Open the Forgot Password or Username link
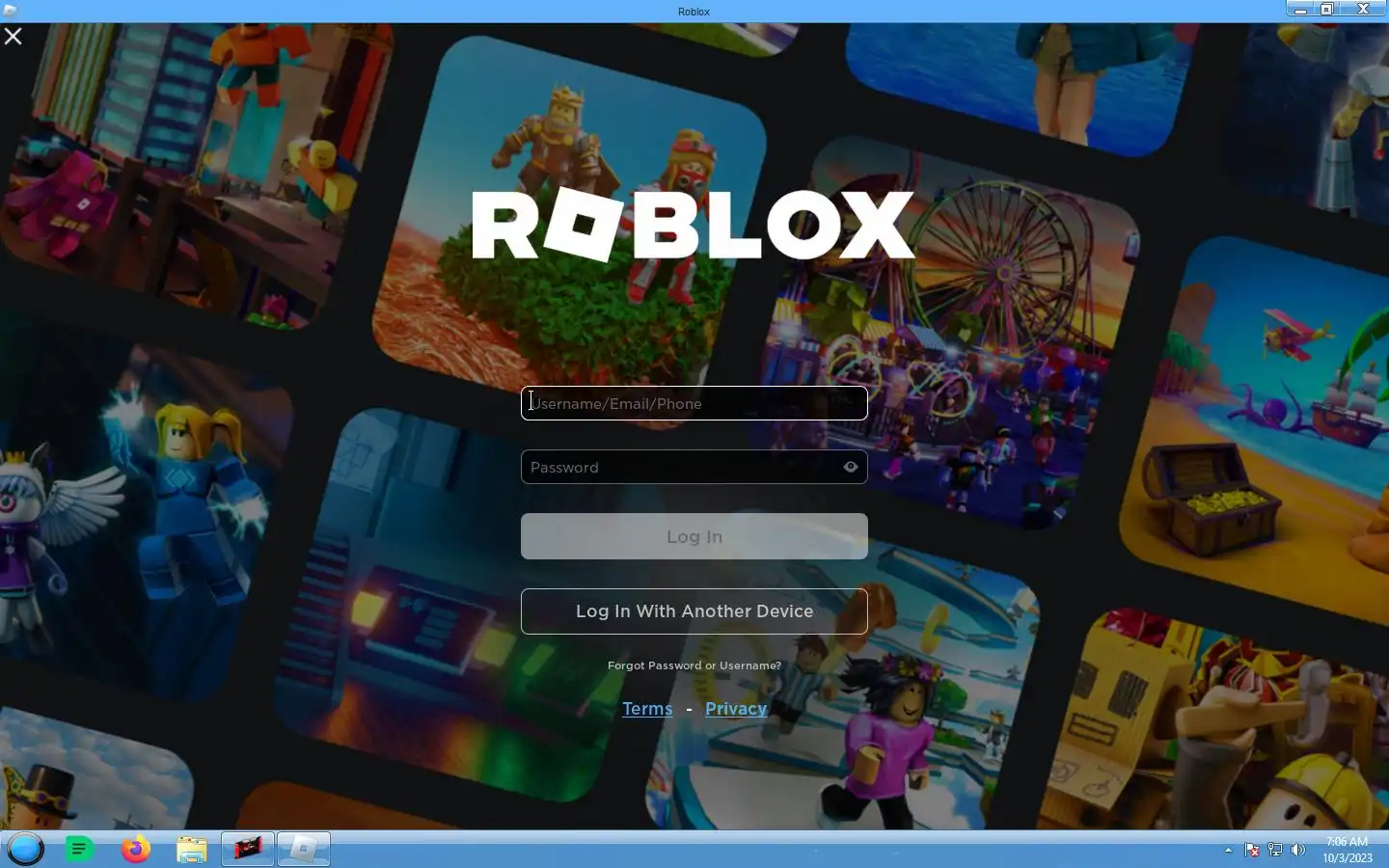 click(694, 665)
